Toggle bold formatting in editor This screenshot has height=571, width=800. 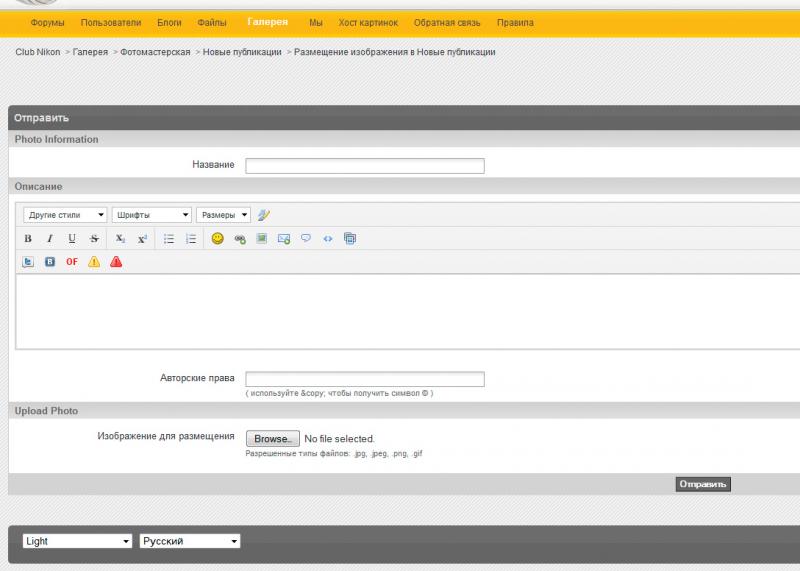pyautogui.click(x=28, y=238)
